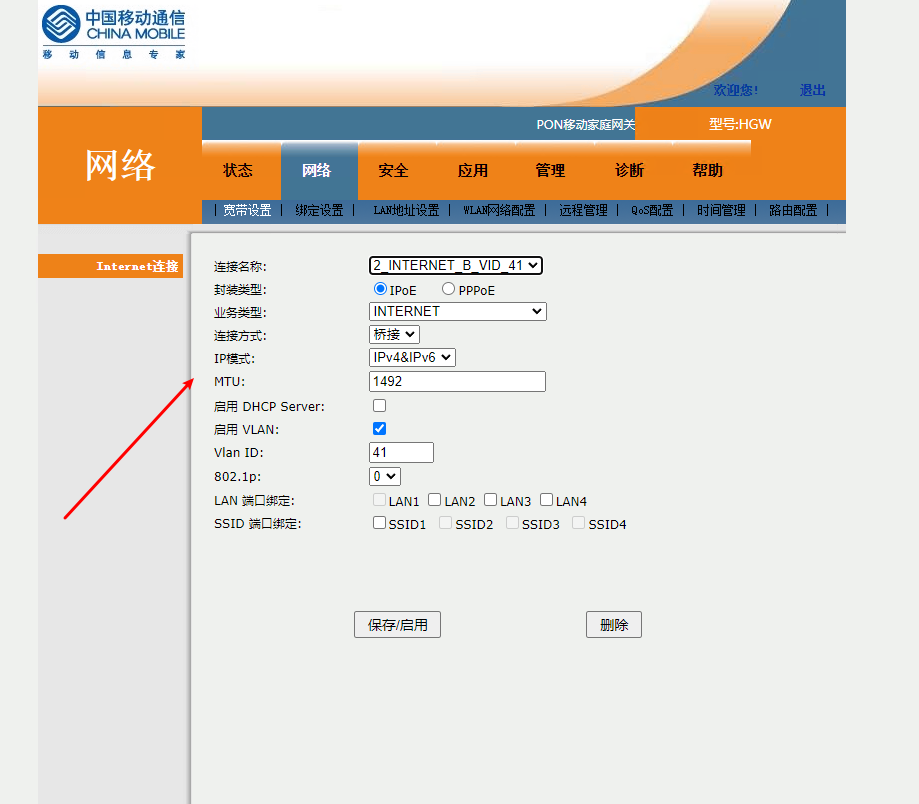The height and width of the screenshot is (804, 919).
Task: Open the 连接方式 桥接 dropdown
Action: pos(395,335)
